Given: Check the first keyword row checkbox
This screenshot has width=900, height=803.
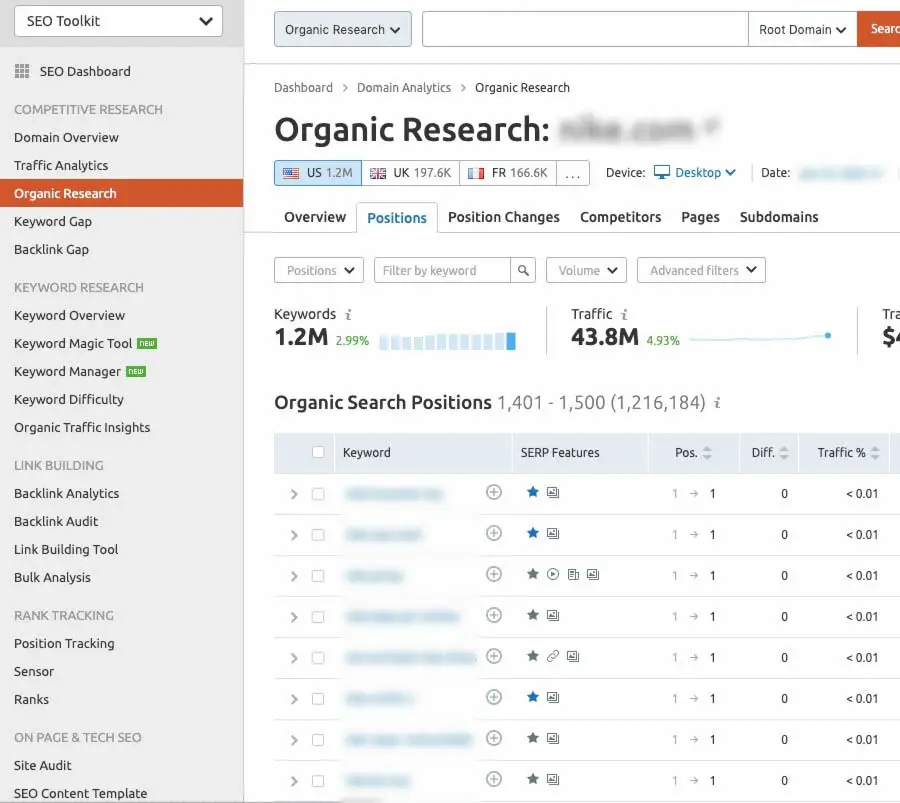Looking at the screenshot, I should click(318, 494).
